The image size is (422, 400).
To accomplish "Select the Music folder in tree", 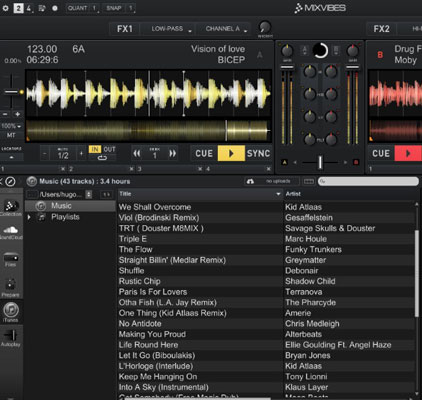I will coord(70,206).
